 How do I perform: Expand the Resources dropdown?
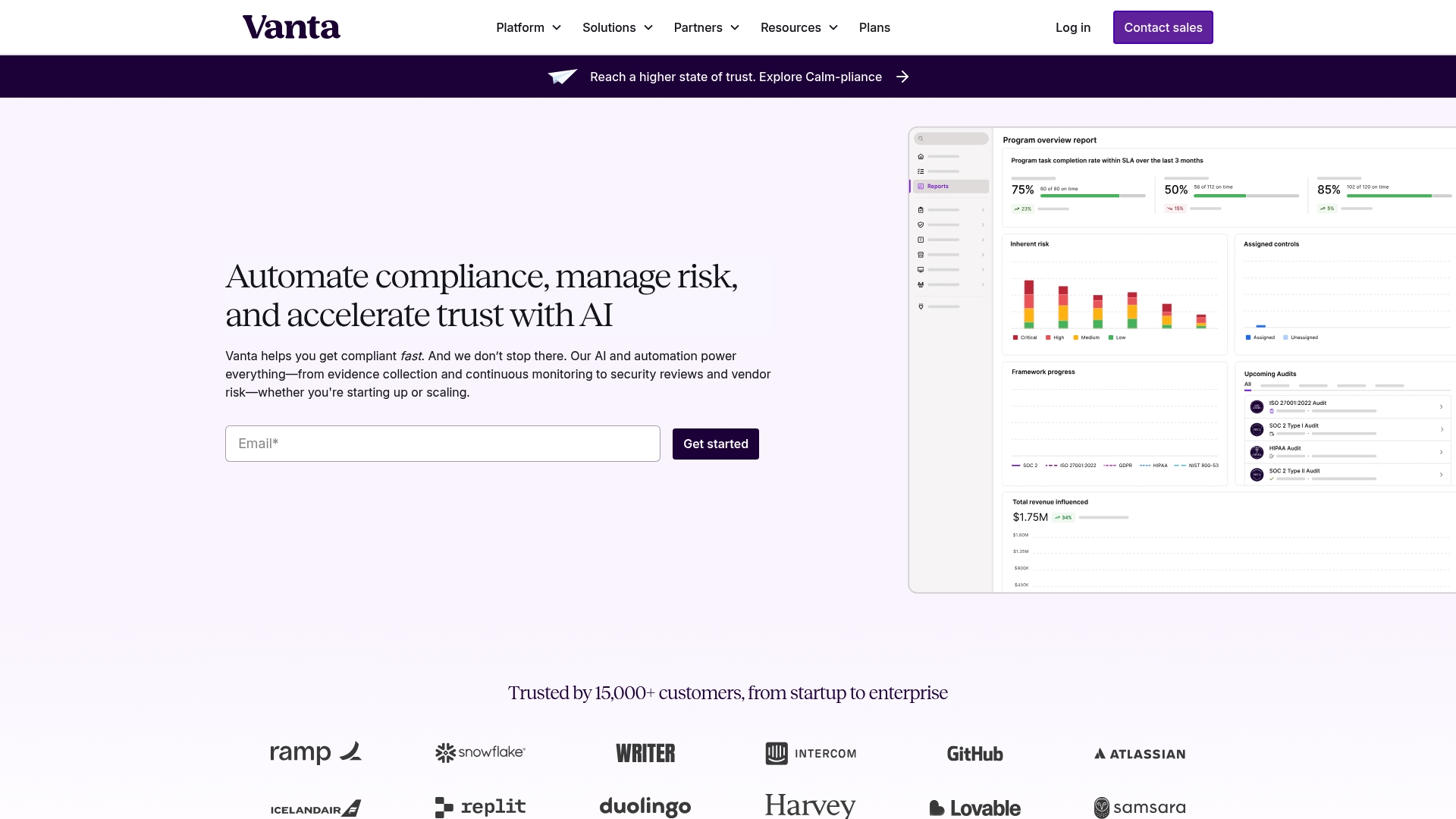(x=799, y=27)
